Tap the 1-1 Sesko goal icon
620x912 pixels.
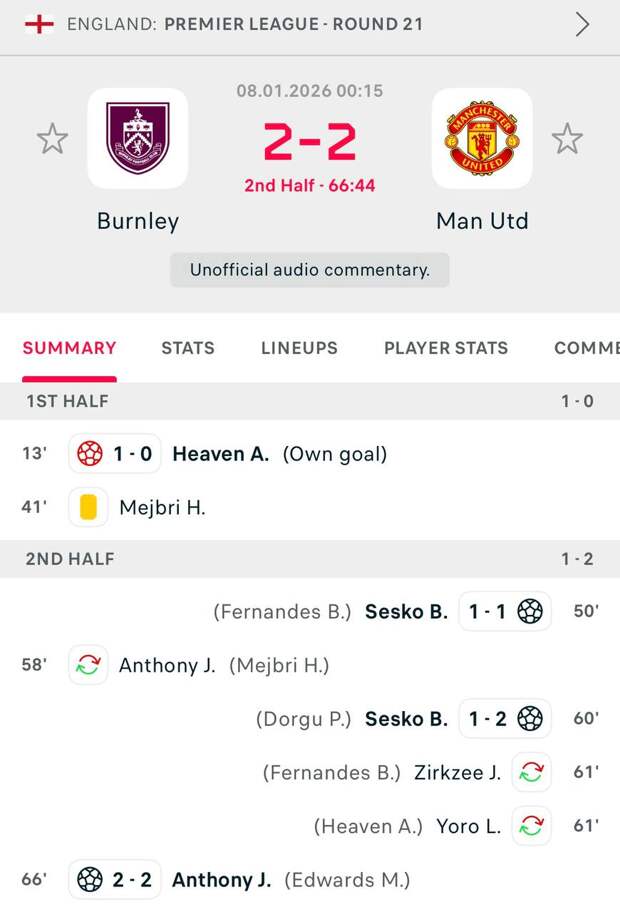coord(530,611)
